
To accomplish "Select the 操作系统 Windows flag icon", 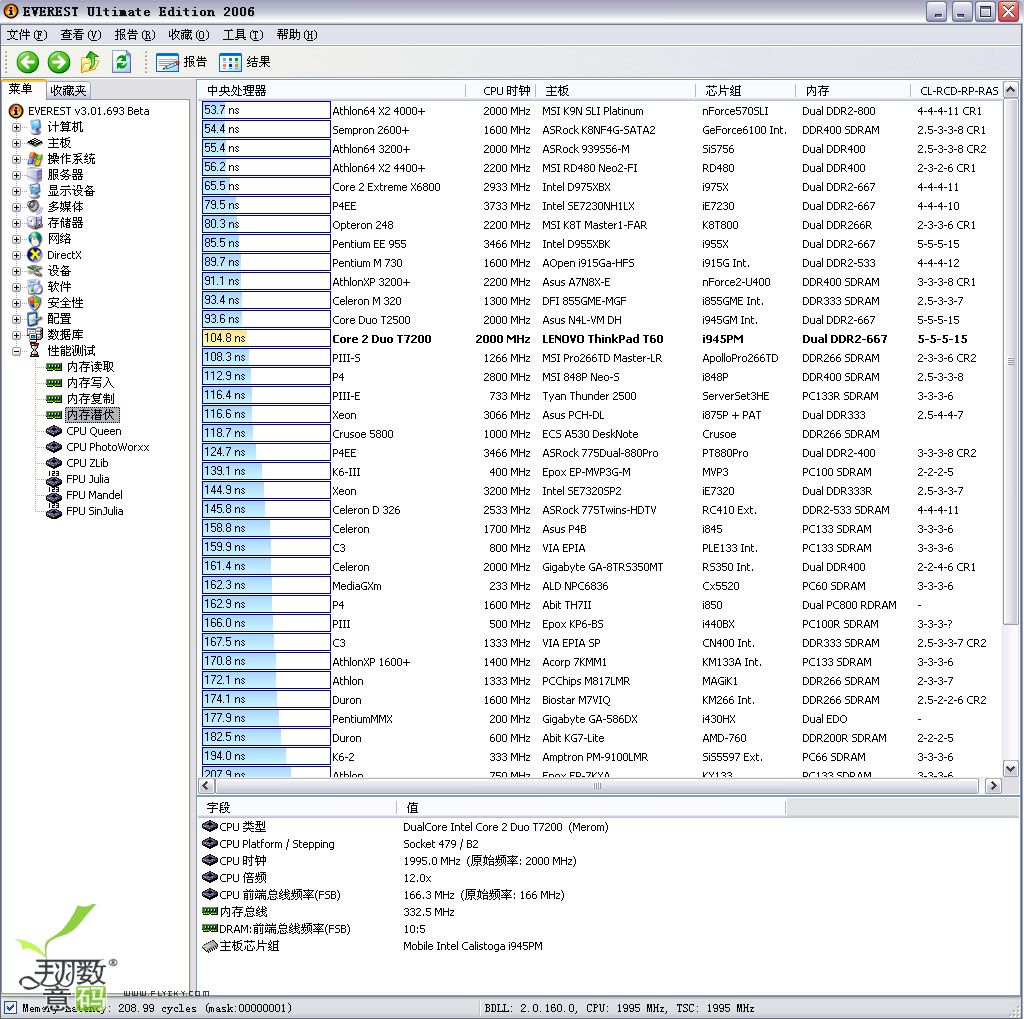I will coord(35,159).
